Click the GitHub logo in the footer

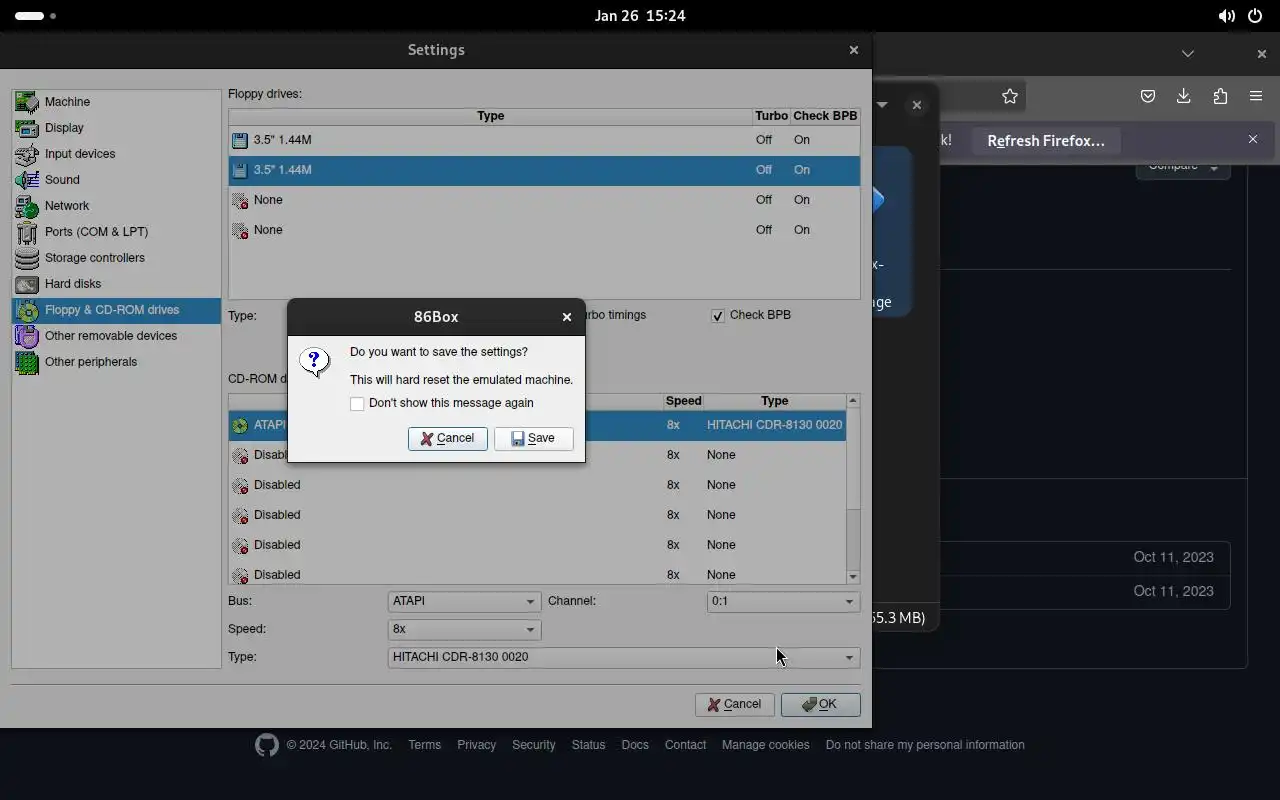click(x=266, y=745)
